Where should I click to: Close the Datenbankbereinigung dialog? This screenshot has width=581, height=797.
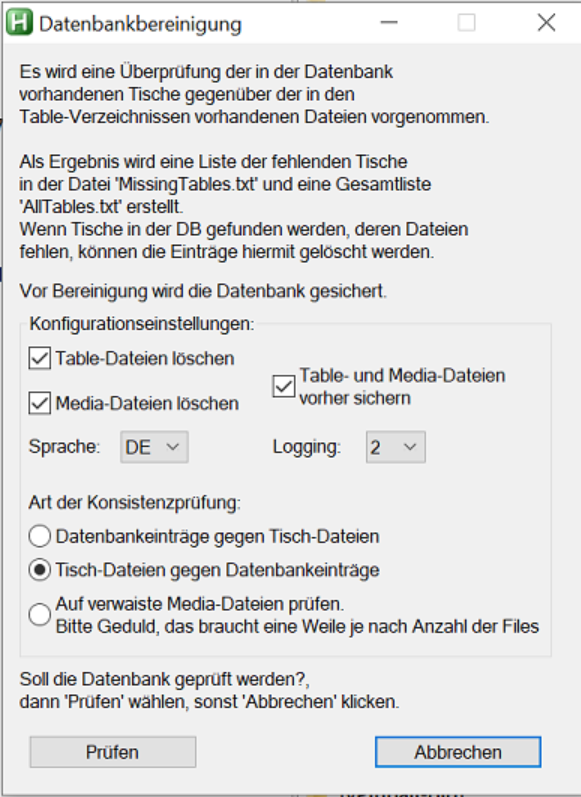(x=546, y=23)
